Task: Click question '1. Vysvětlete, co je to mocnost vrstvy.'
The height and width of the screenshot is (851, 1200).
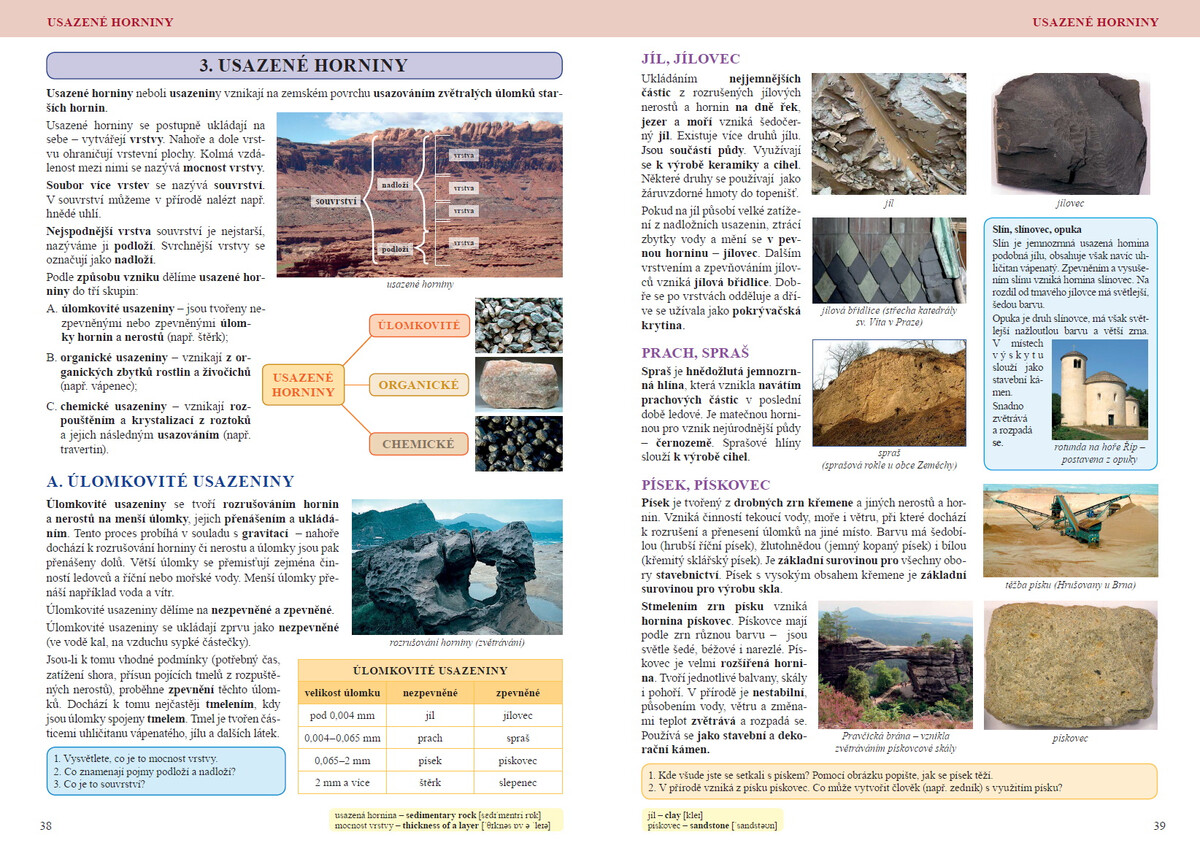Action: tap(135, 759)
